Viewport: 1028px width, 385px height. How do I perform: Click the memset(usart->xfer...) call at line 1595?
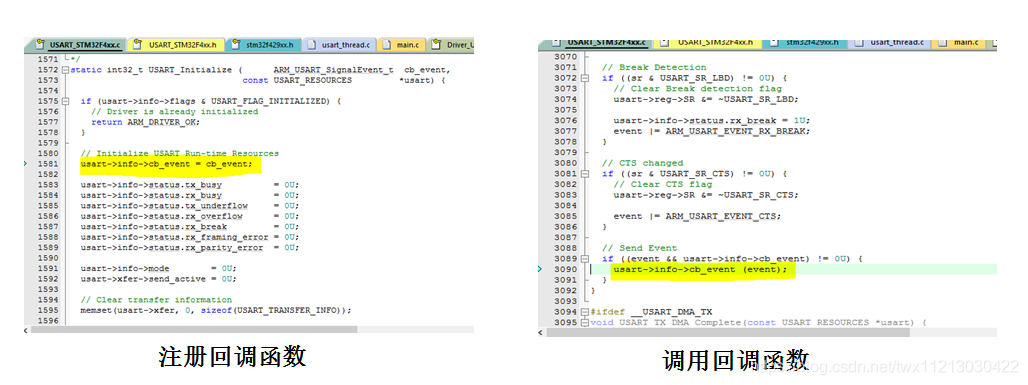[x=216, y=311]
